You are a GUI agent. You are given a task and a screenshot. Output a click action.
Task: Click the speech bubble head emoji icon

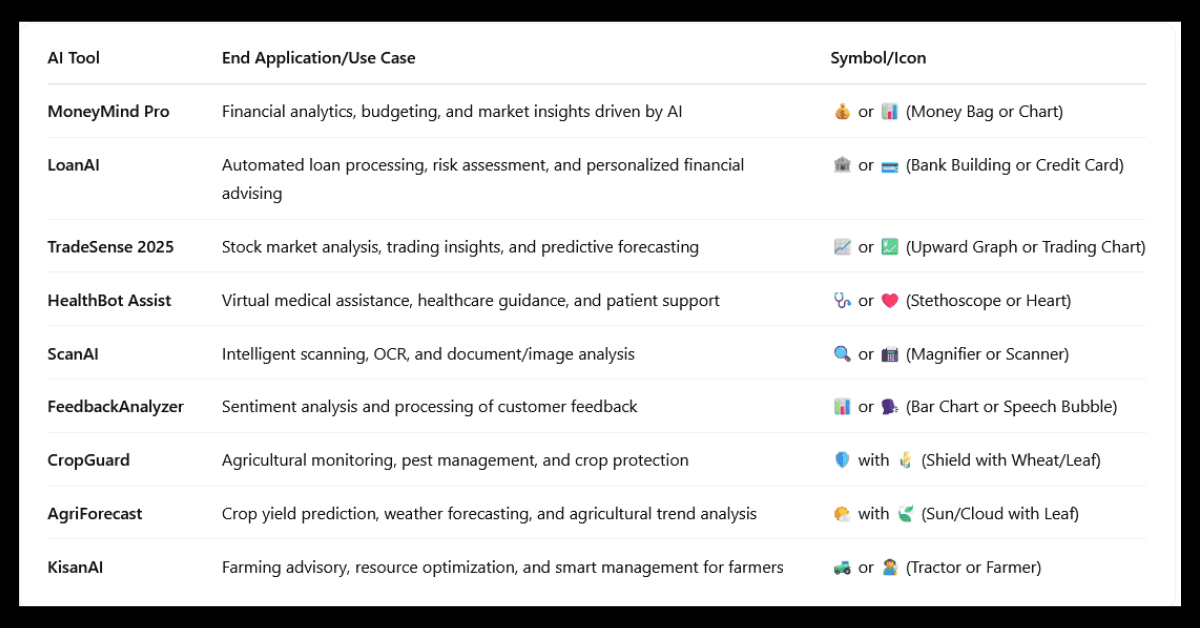890,407
